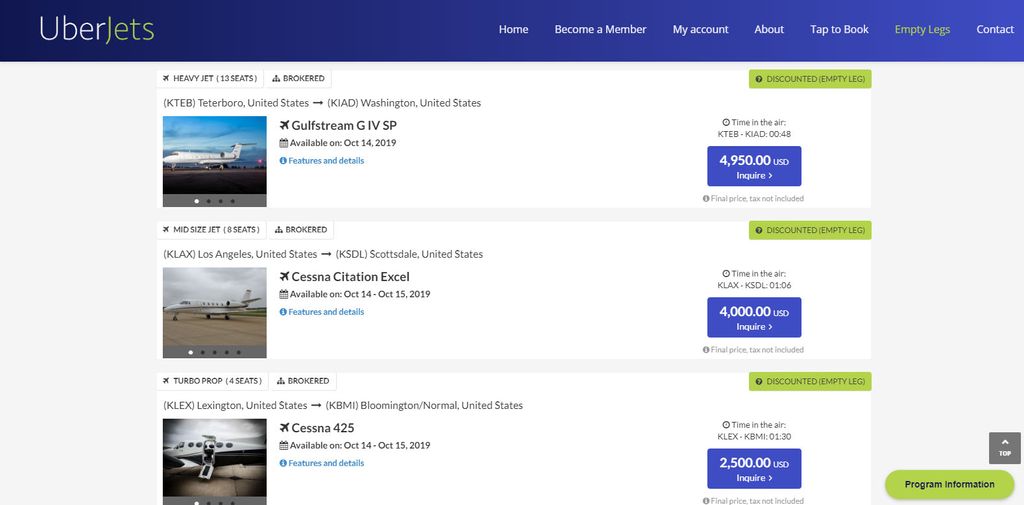
Task: Select third carousel dot on Citation Excel photo
Action: (214, 353)
